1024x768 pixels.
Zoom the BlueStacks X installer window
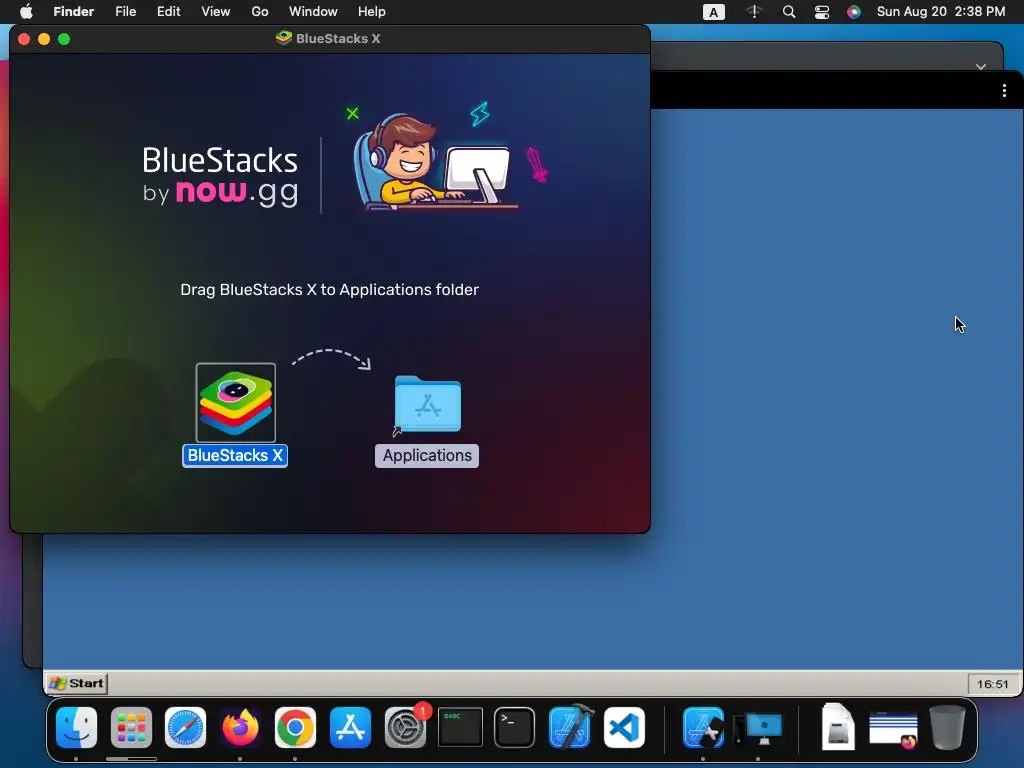(x=64, y=39)
